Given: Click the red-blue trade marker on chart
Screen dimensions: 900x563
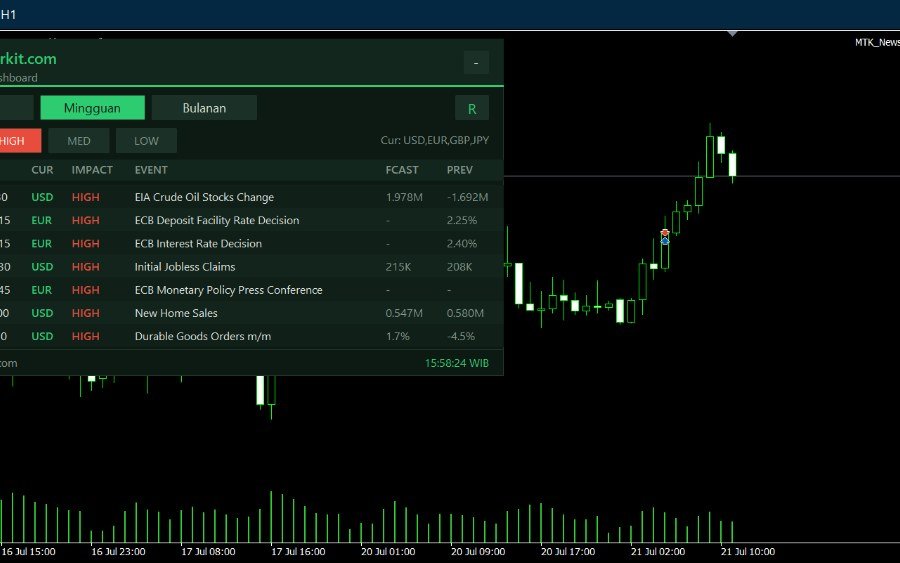Looking at the screenshot, I should tap(665, 237).
